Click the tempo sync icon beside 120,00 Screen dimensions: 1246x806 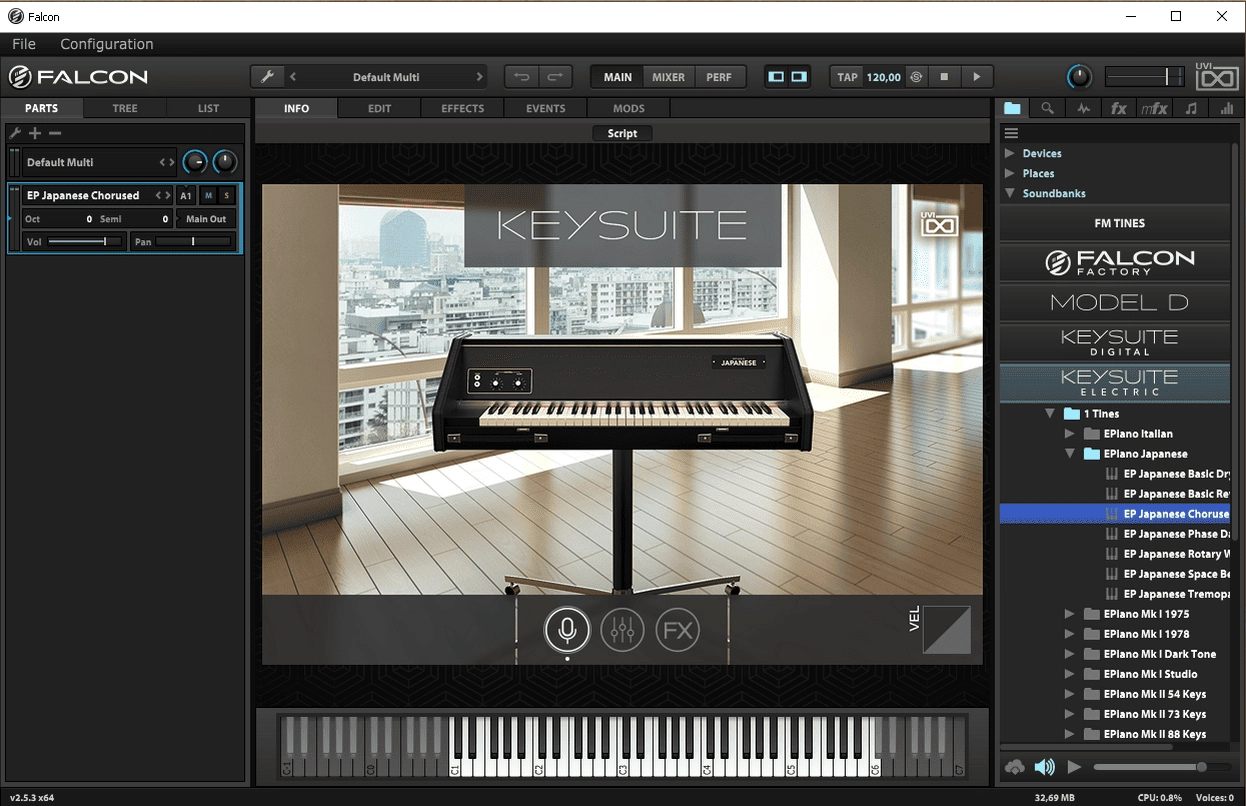(x=915, y=77)
